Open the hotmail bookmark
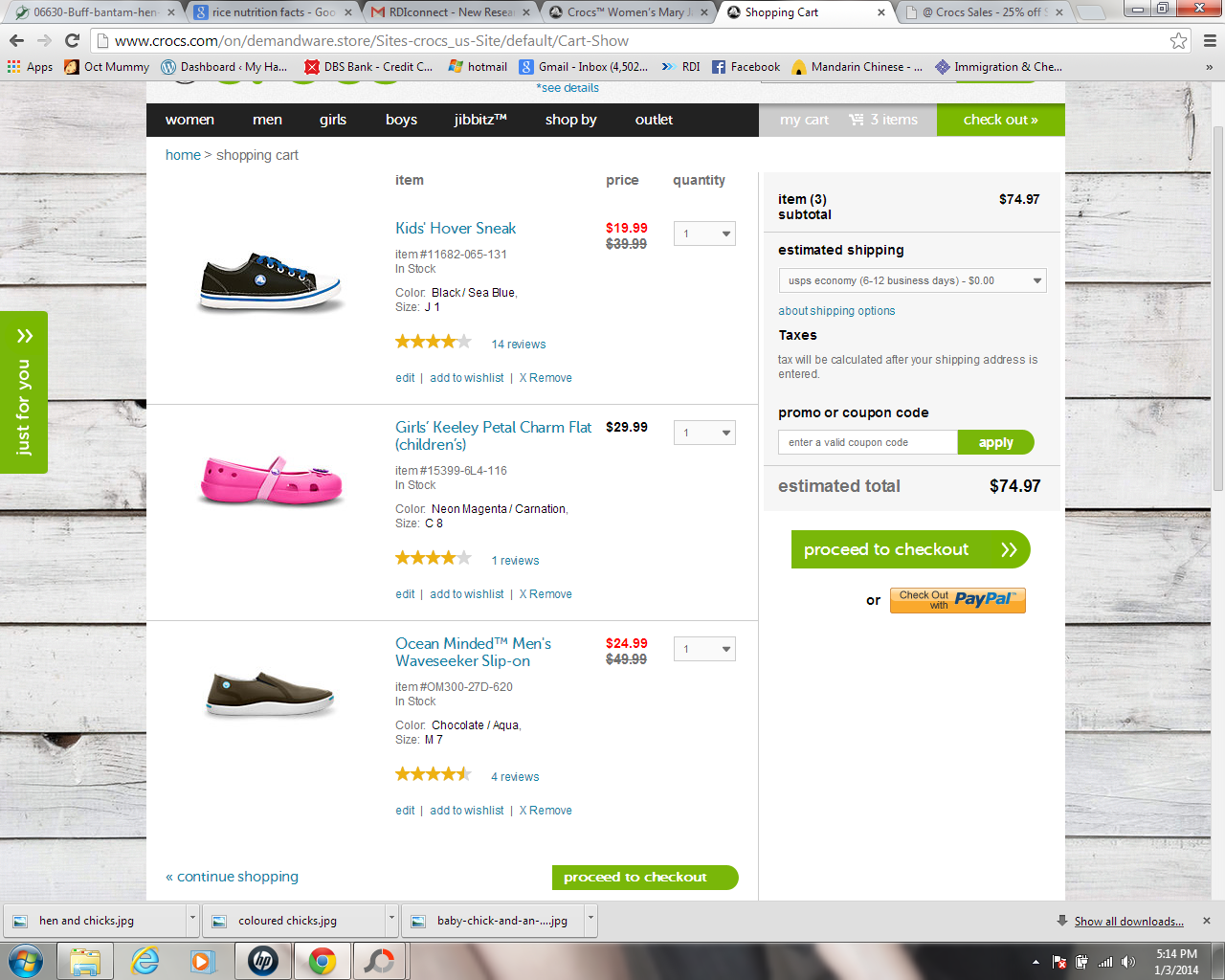1225x980 pixels. (x=478, y=67)
